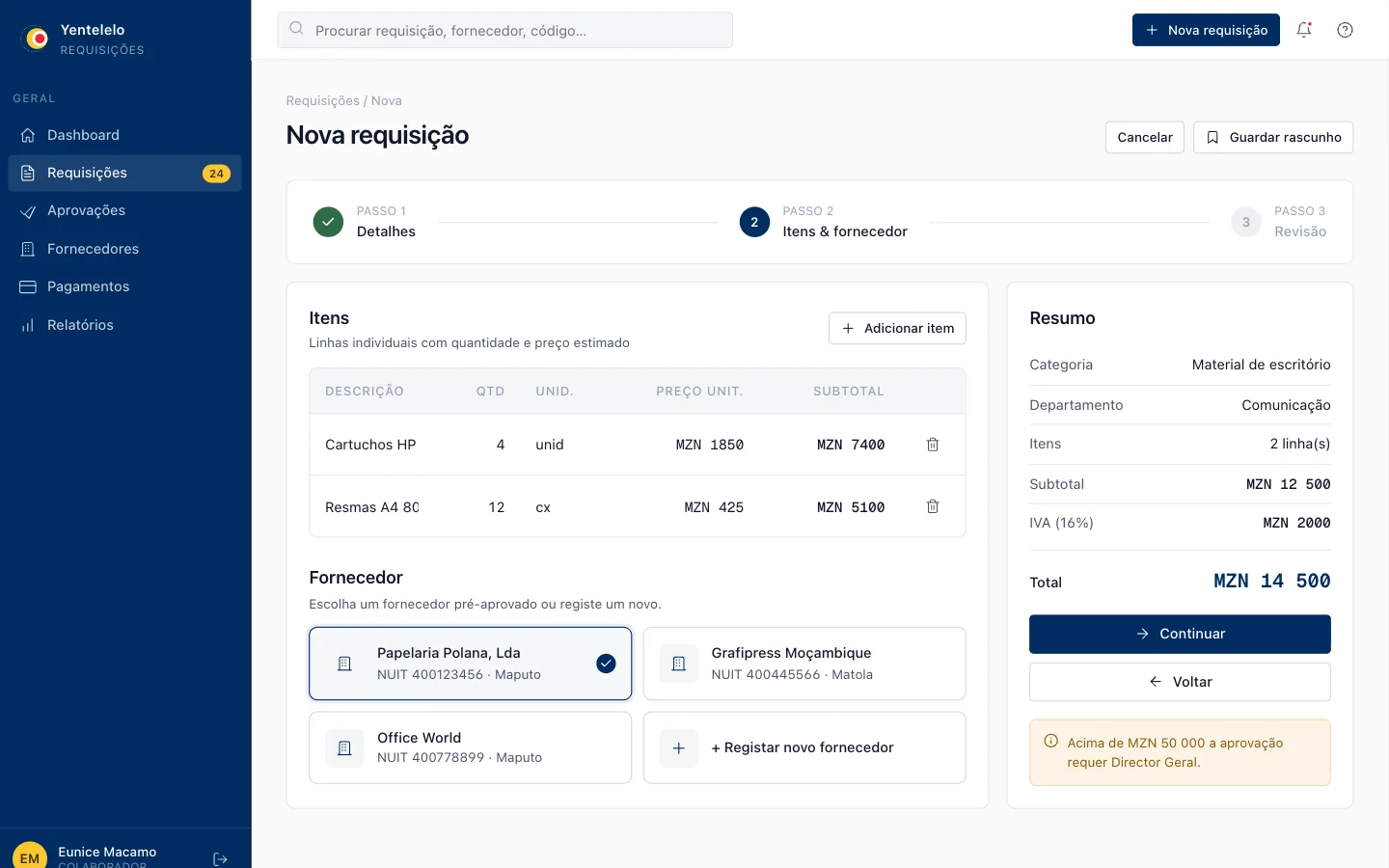Edit the Resmas A4 description field

[372, 507]
